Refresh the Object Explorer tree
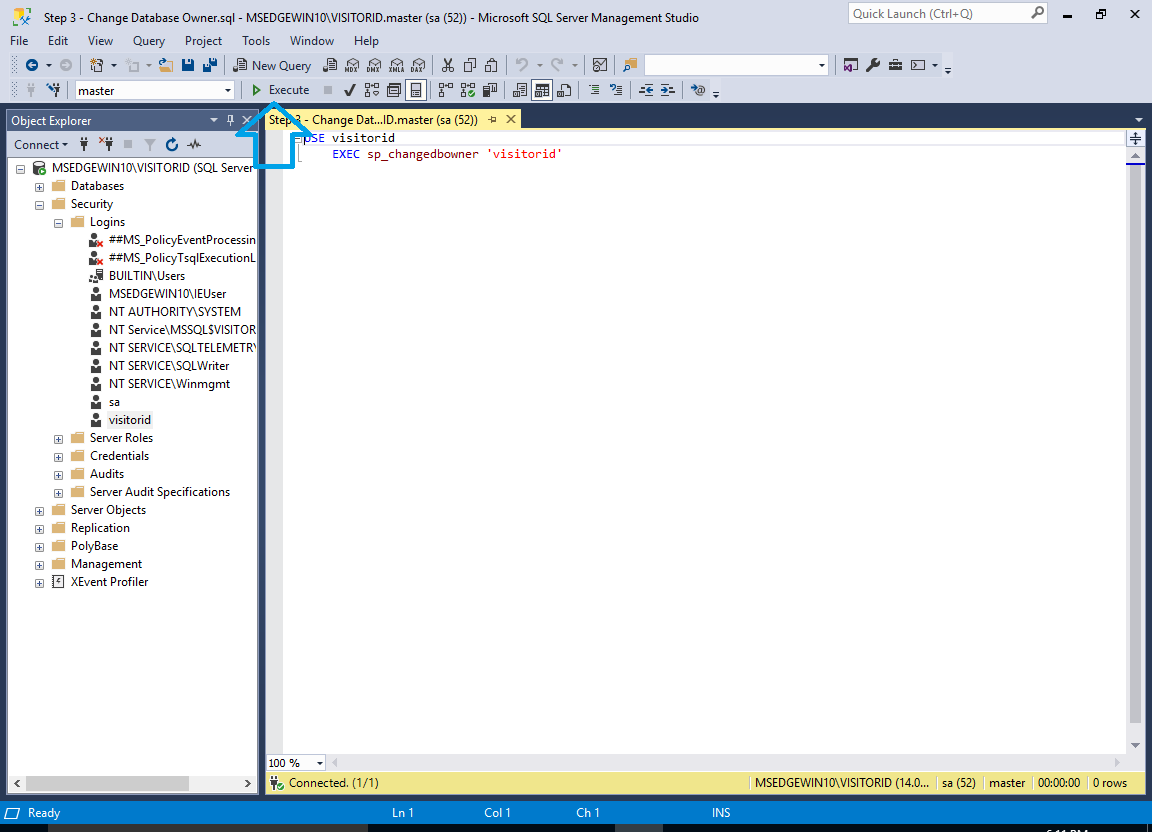Screen dimensions: 1152x832 point(172,145)
